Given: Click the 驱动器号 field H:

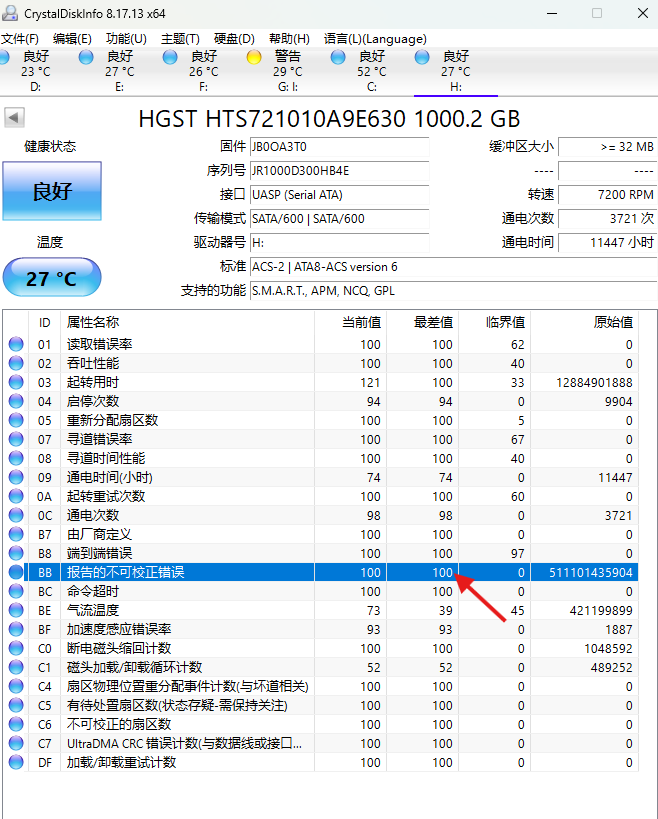Looking at the screenshot, I should coord(339,243).
